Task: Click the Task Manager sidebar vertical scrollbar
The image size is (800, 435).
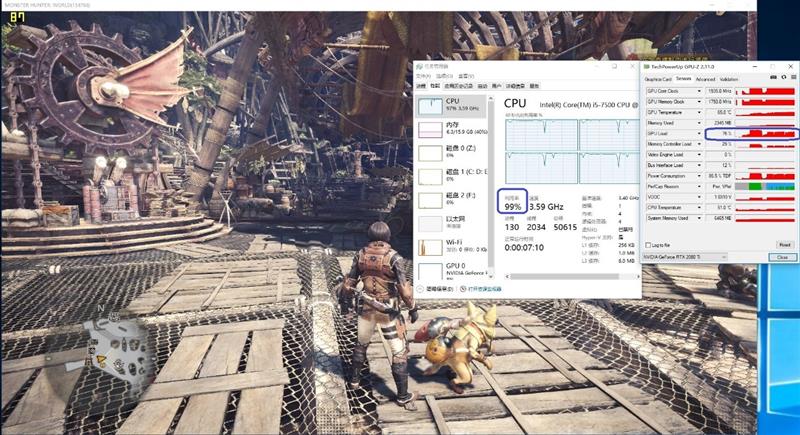Action: click(491, 186)
